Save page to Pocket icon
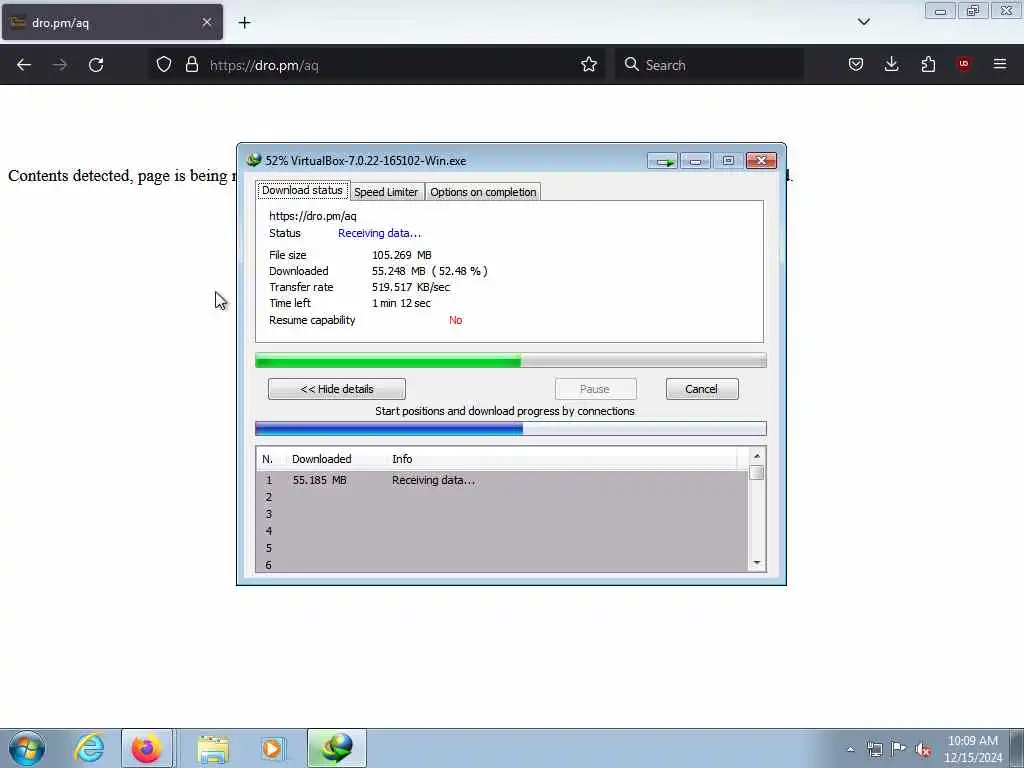The width and height of the screenshot is (1024, 768). click(856, 65)
